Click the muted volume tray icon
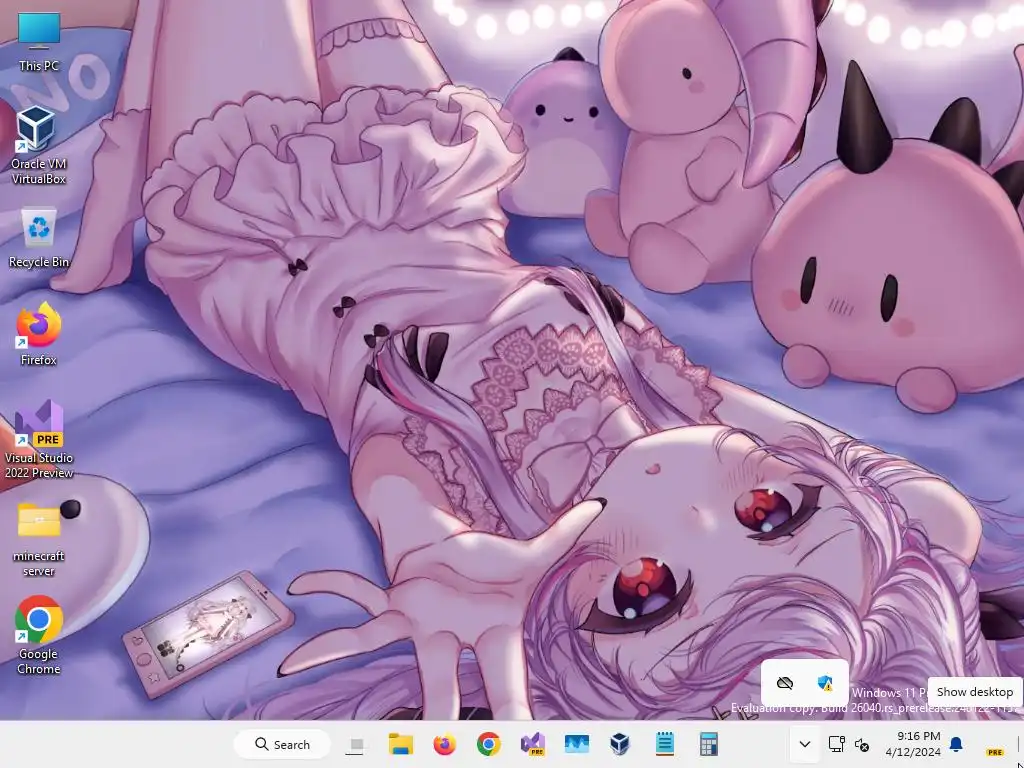The image size is (1024, 768). (x=862, y=745)
